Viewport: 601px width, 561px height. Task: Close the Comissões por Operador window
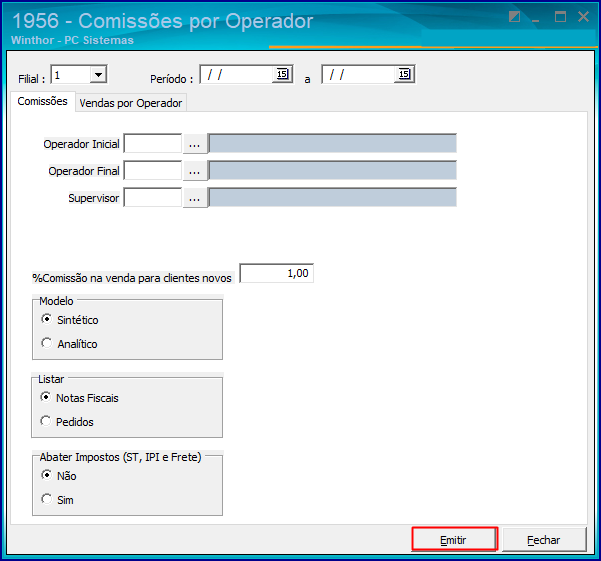583,17
